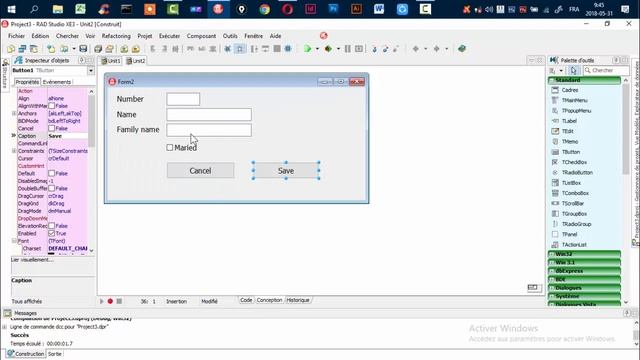640x360 pixels.
Task: Open the Composant menu
Action: pyautogui.click(x=201, y=36)
